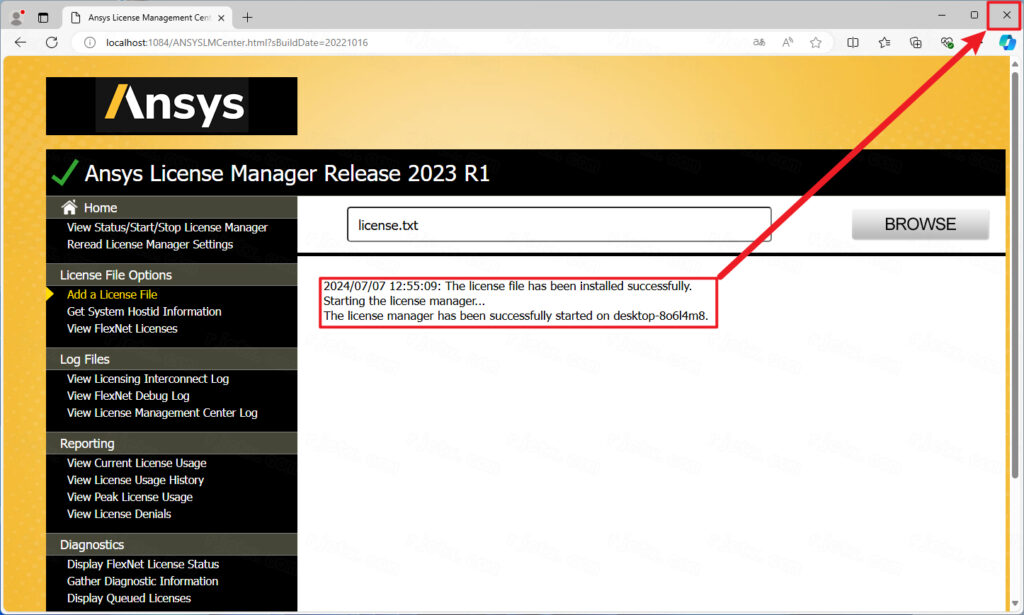Viewport: 1024px width, 615px height.
Task: Open the Split screen icon
Action: click(853, 42)
